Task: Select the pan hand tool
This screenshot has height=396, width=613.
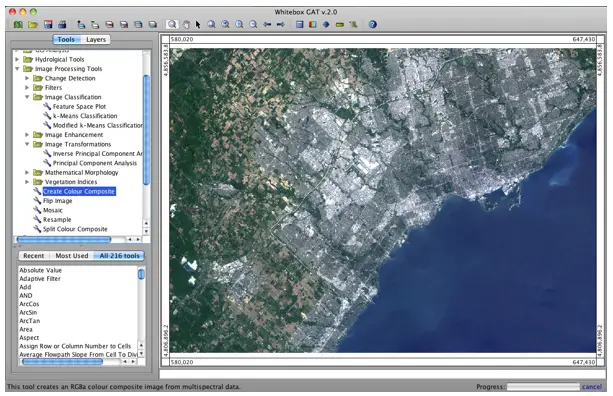Action: [x=186, y=25]
